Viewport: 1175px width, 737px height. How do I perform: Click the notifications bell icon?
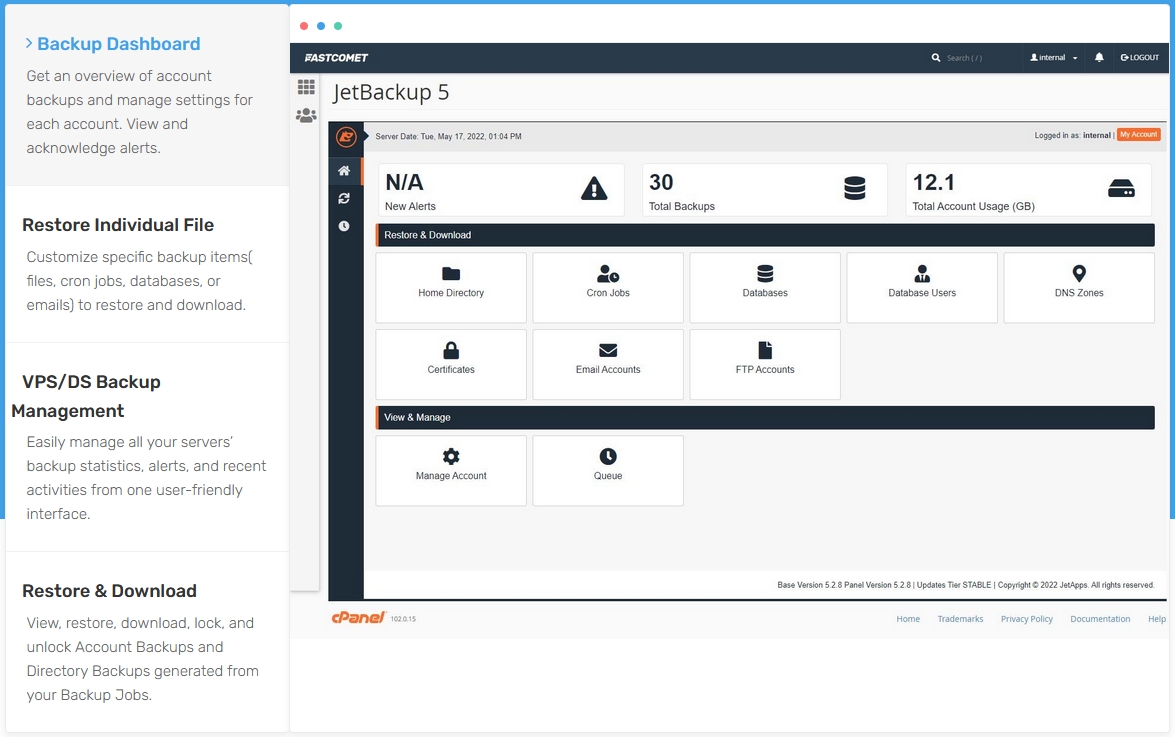coord(1099,58)
